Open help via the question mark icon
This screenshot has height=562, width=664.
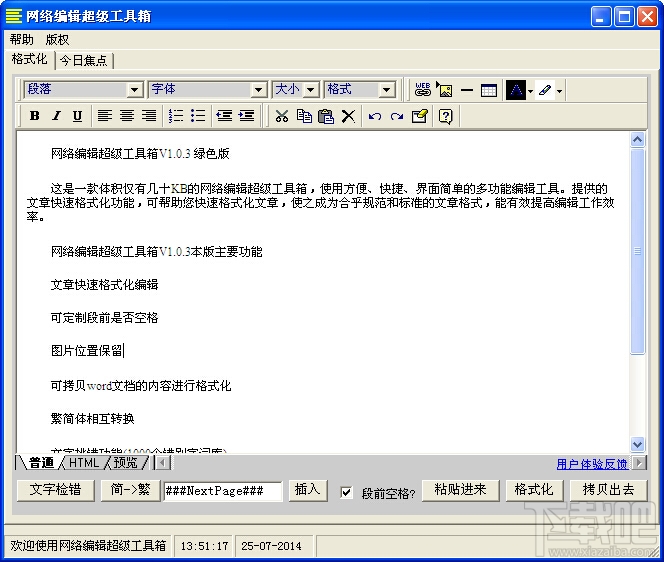(445, 116)
